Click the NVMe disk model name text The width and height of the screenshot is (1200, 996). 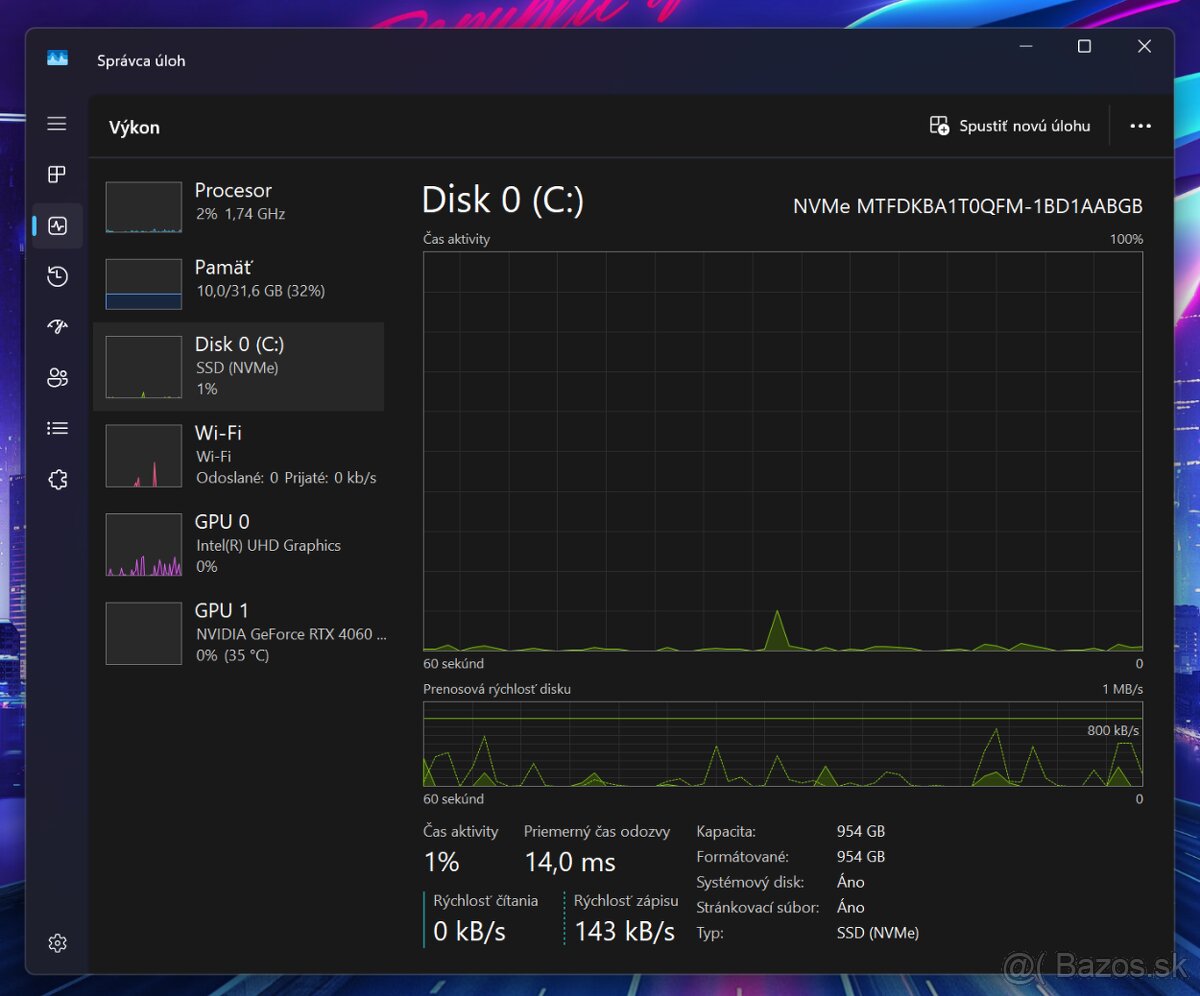(x=967, y=207)
